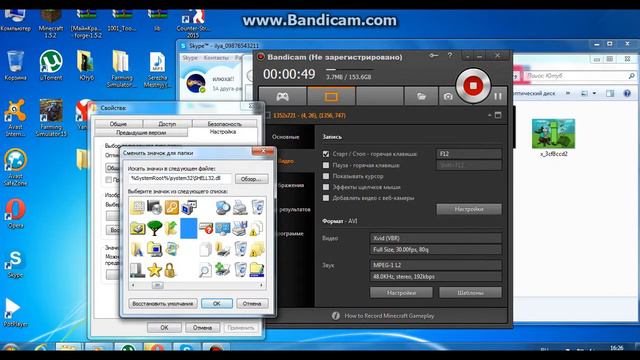Image resolution: width=640 pixels, height=360 pixels.
Task: Click Отмена in the Свойства window
Action: point(202,327)
